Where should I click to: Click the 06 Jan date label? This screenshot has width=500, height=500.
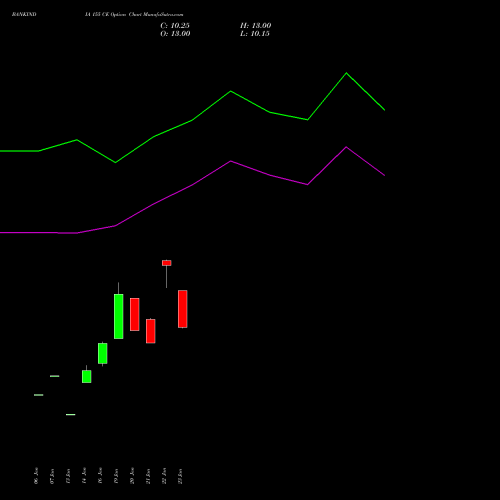tap(36, 476)
